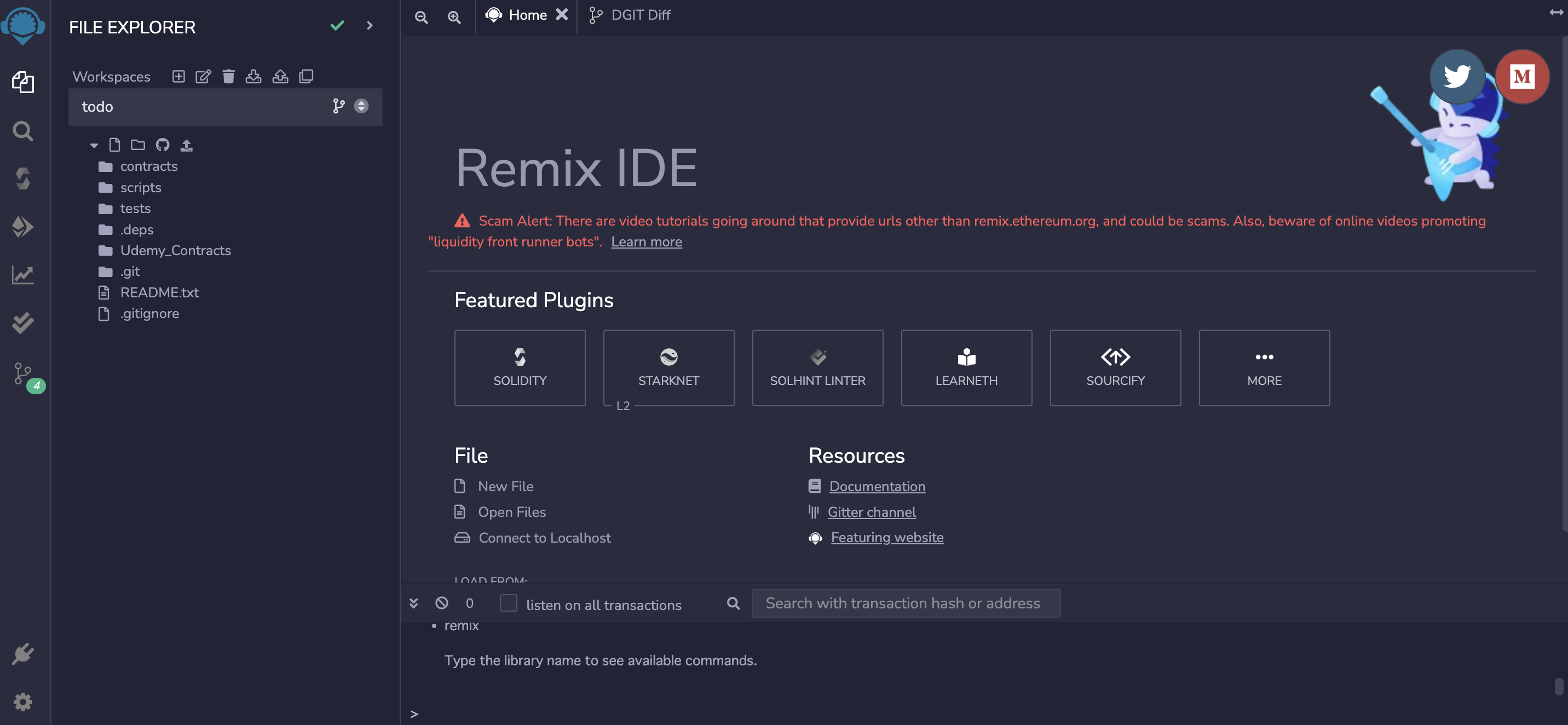The width and height of the screenshot is (1568, 725).
Task: Expand the scripts folder tree item
Action: point(139,187)
